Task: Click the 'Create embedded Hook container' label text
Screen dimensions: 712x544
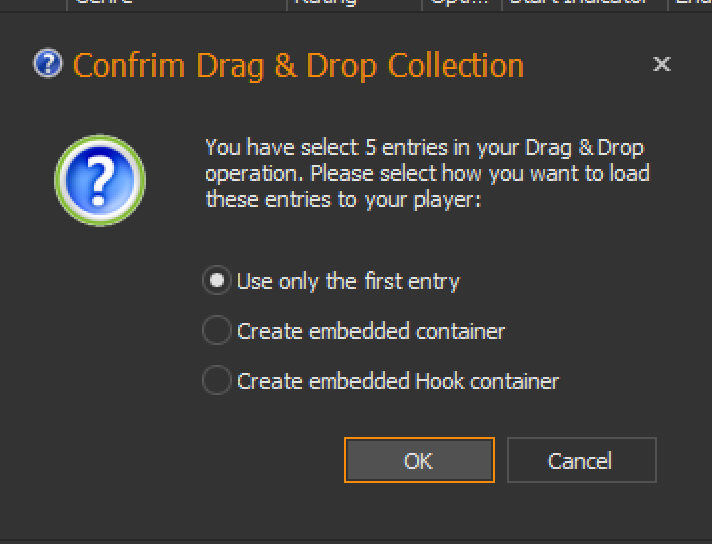Action: pos(398,381)
